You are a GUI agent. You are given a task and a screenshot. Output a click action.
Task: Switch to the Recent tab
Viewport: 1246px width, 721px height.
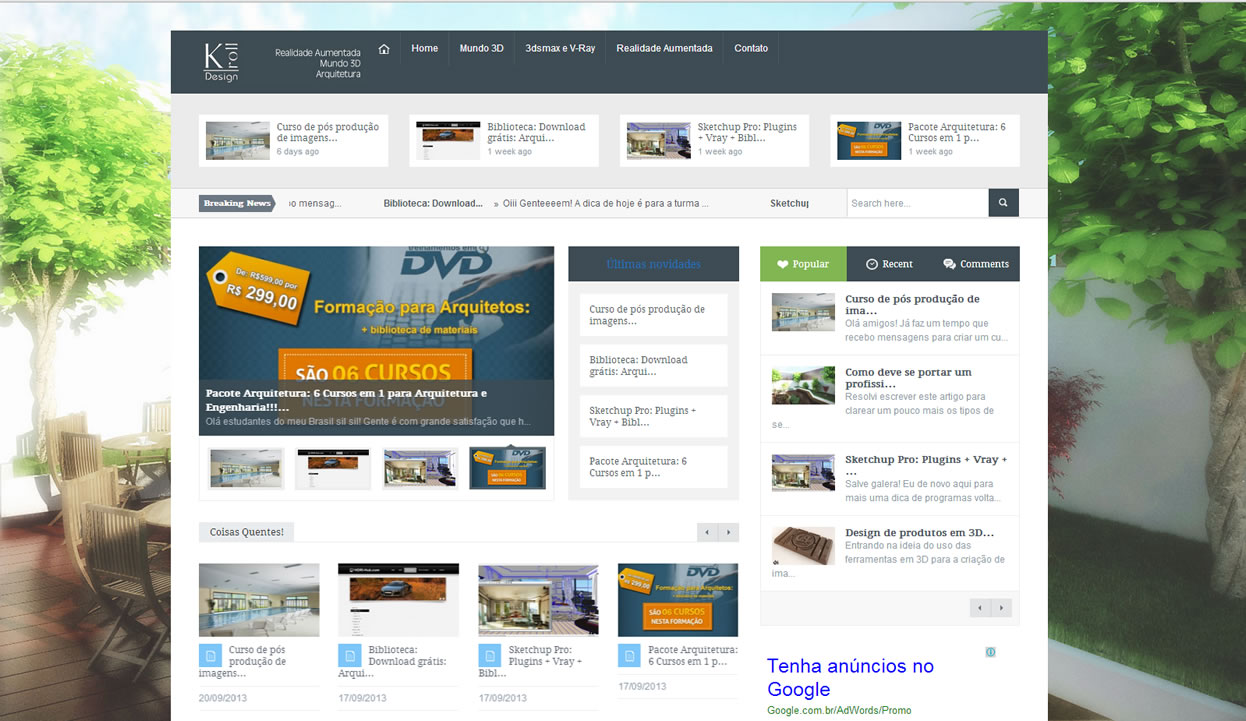click(x=889, y=264)
